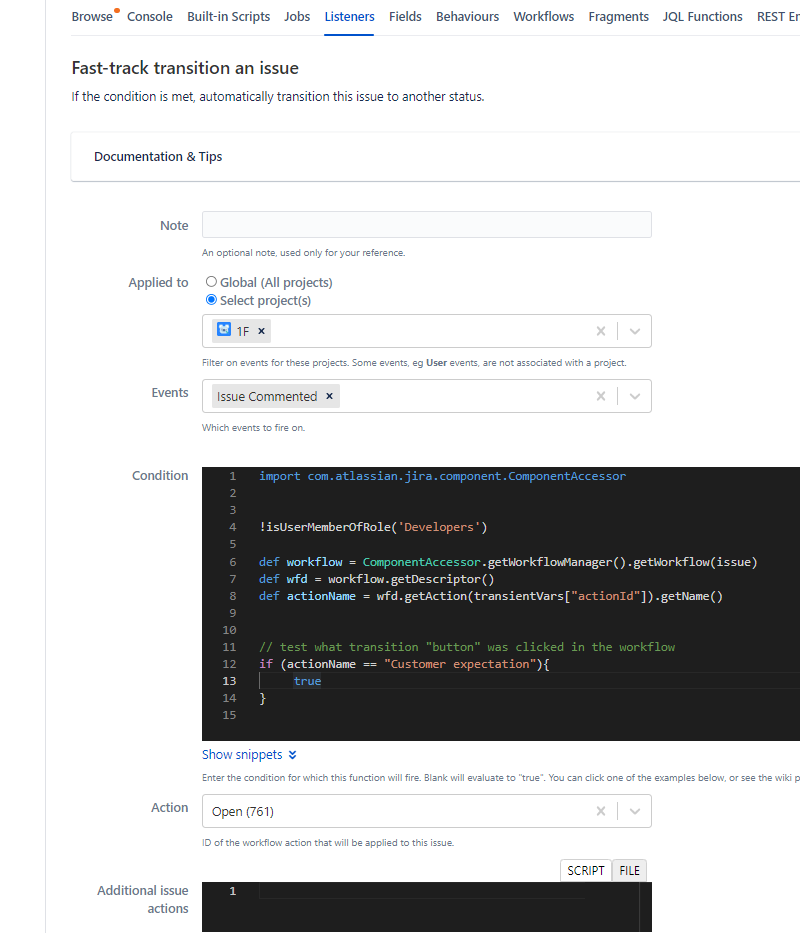
Task: Click the 1F project avatar icon
Action: (224, 330)
